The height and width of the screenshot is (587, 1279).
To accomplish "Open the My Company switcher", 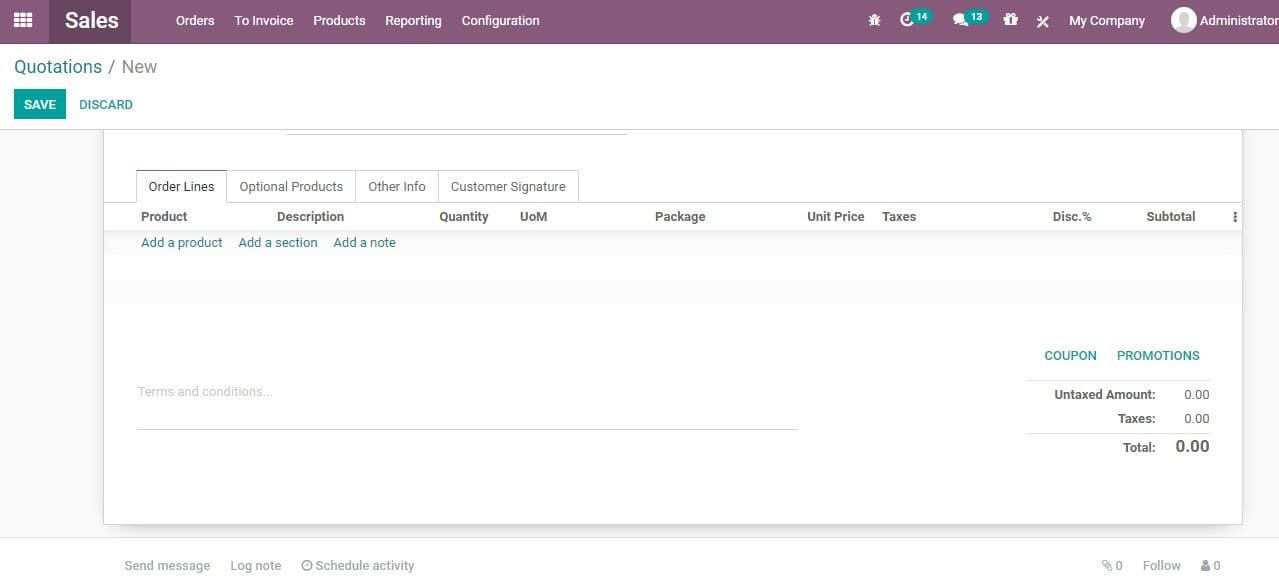I will [x=1106, y=20].
